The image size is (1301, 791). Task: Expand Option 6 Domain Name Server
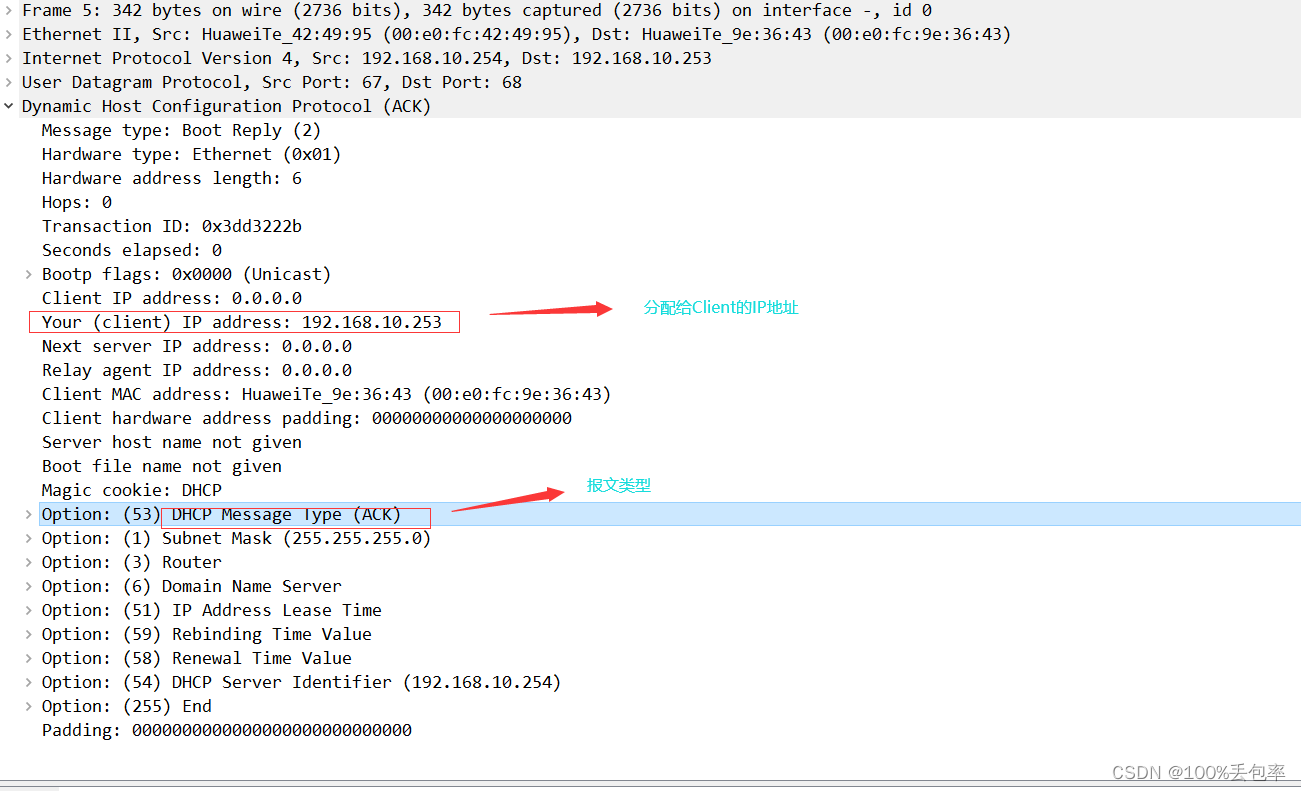point(29,587)
